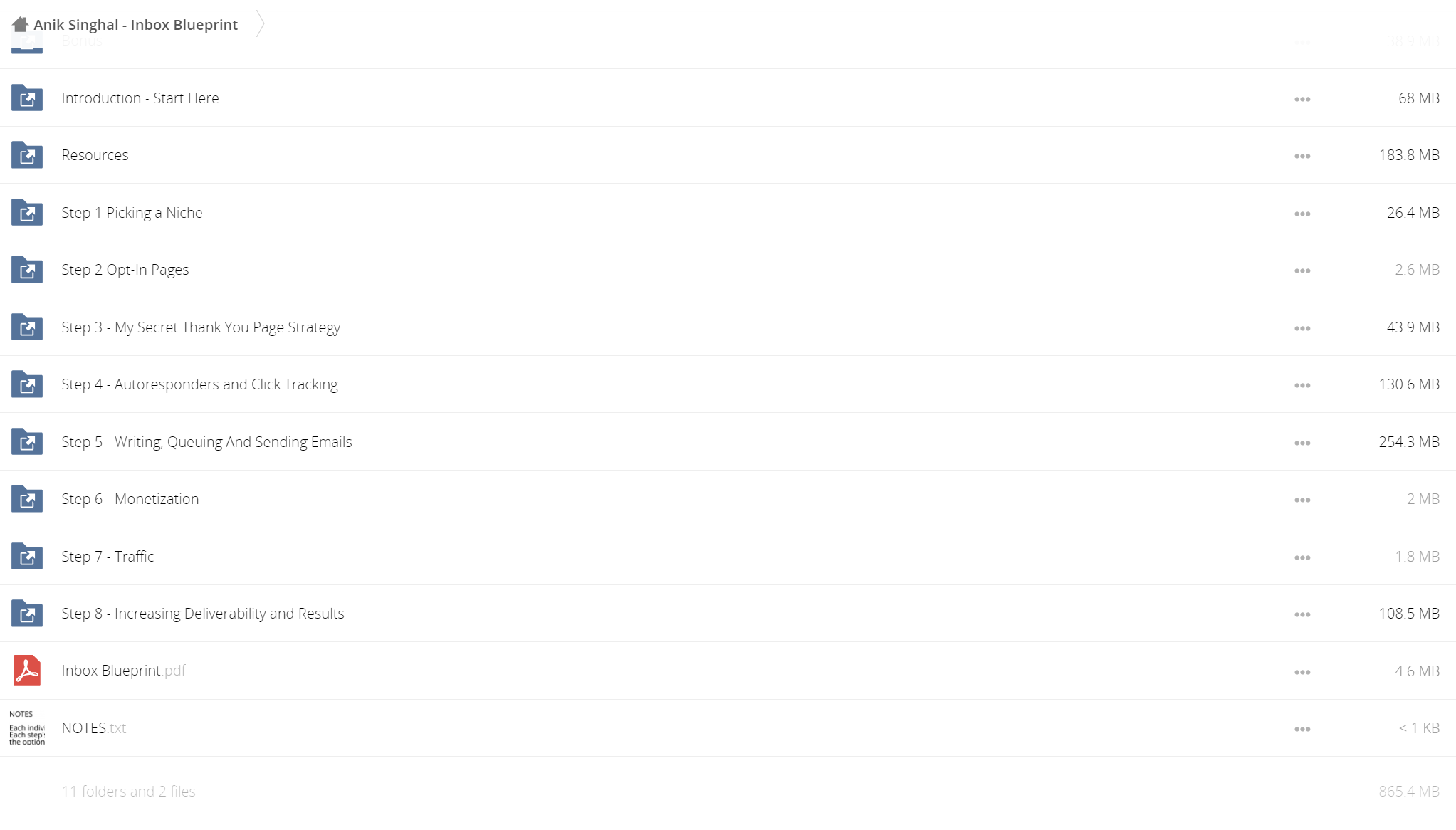Expand the options menu for the Resources row
The height and width of the screenshot is (830, 1456).
point(1302,156)
